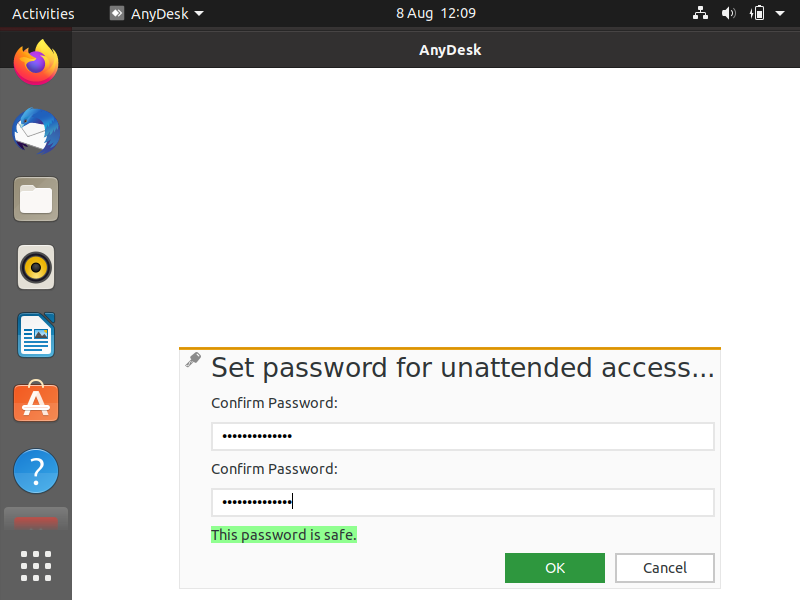Image resolution: width=800 pixels, height=600 pixels.
Task: Open the volume speaker icon
Action: tap(729, 13)
